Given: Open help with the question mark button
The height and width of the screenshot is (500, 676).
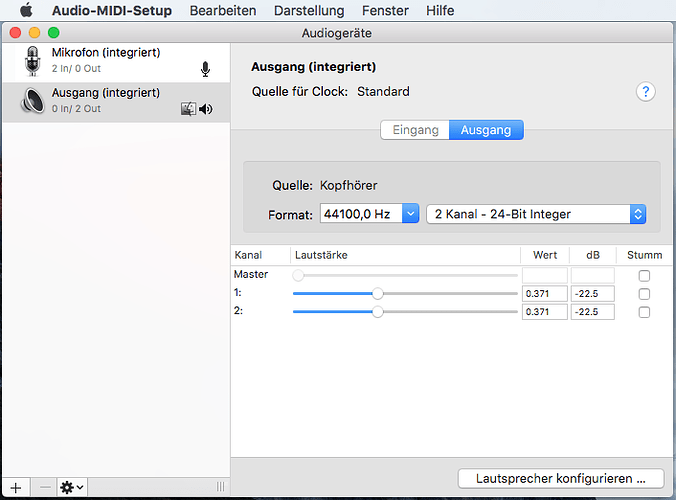Looking at the screenshot, I should point(646,92).
